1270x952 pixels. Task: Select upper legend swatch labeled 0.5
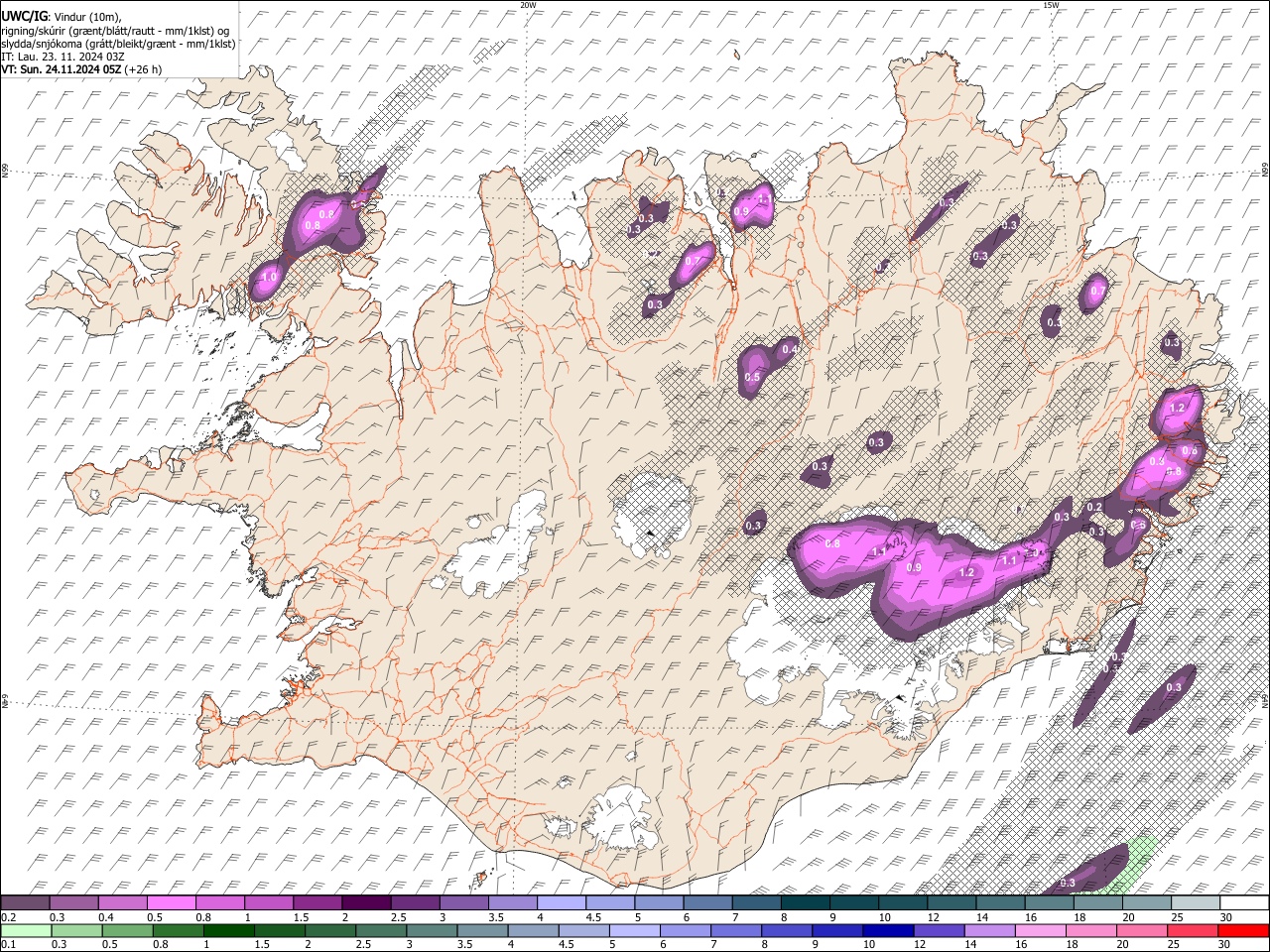click(x=172, y=902)
